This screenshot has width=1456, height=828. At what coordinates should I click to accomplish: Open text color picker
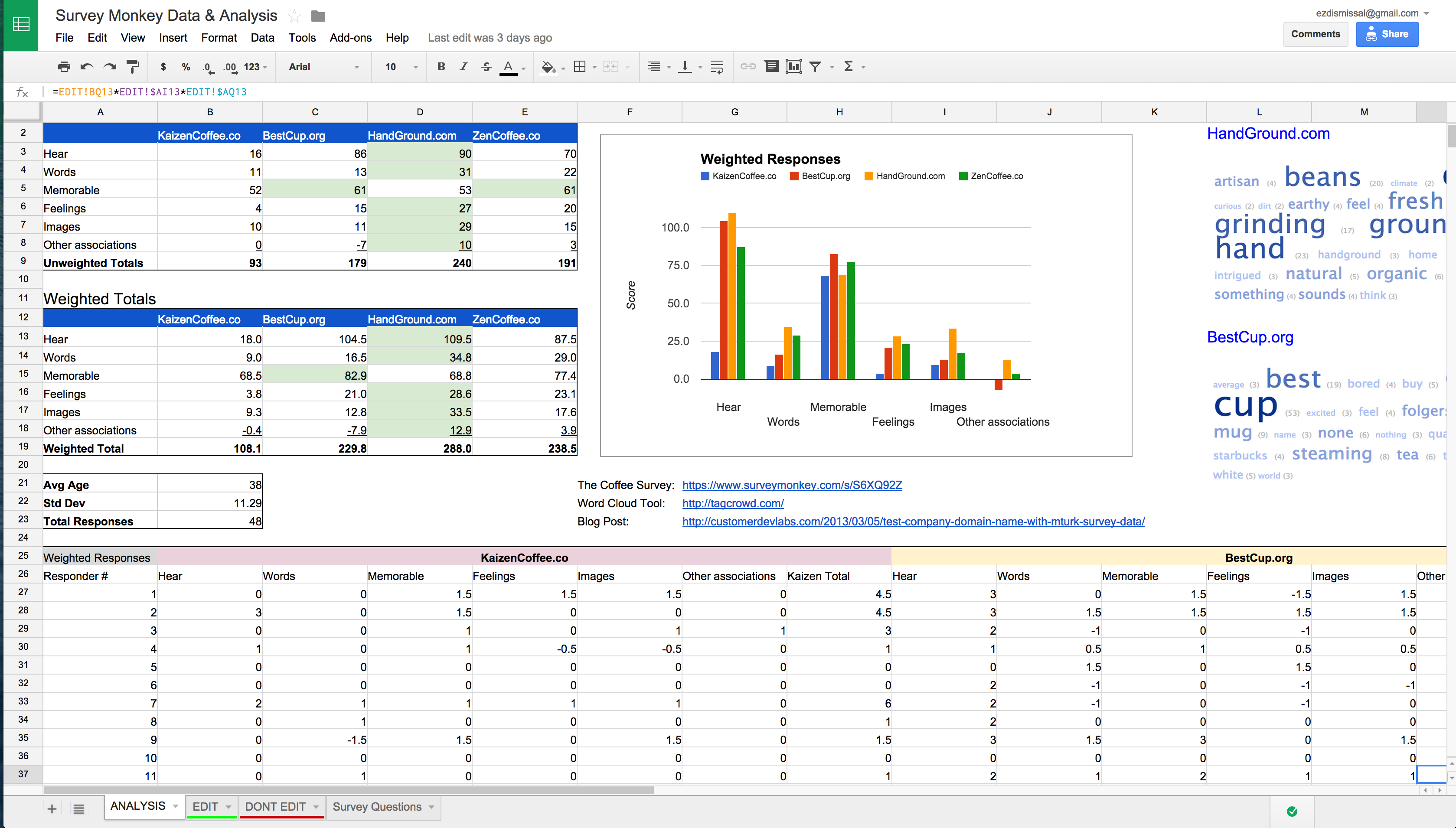(509, 67)
